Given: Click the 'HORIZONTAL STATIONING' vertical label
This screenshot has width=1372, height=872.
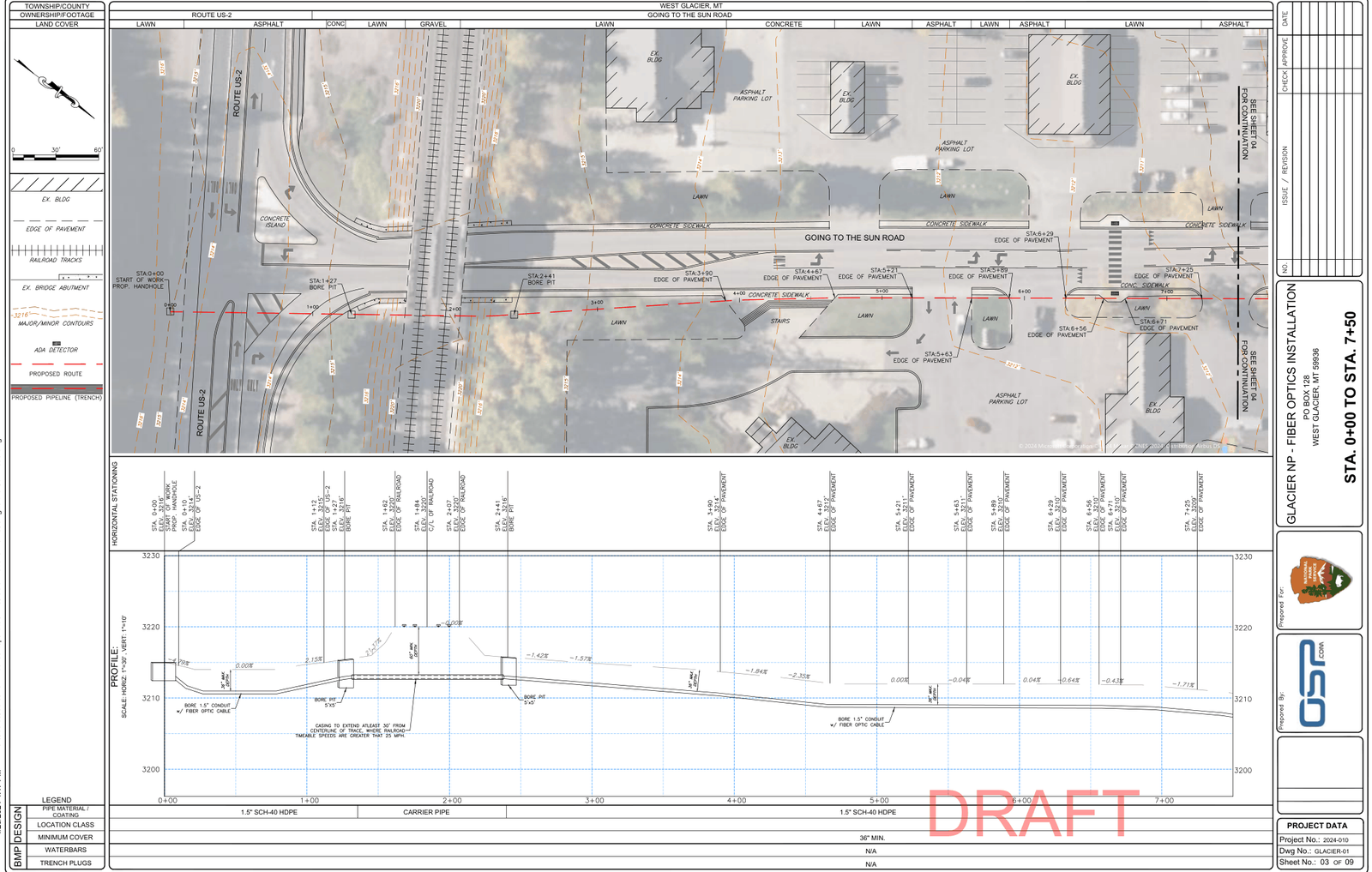Looking at the screenshot, I should 115,503.
